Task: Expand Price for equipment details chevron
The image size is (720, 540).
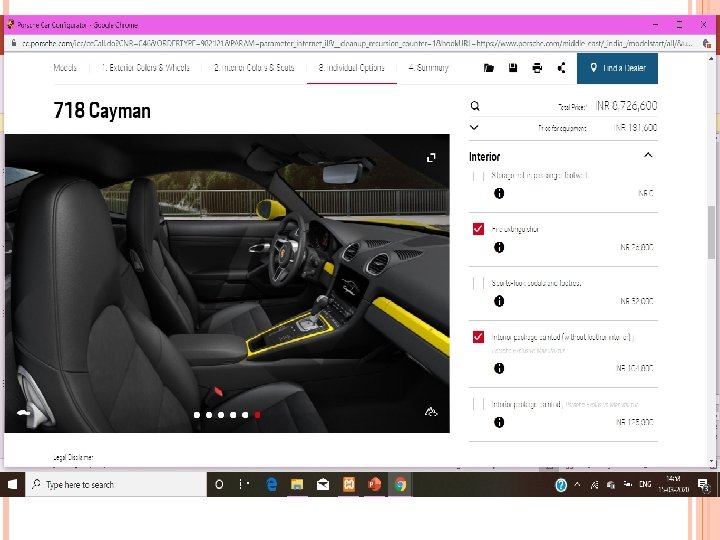Action: [x=474, y=127]
